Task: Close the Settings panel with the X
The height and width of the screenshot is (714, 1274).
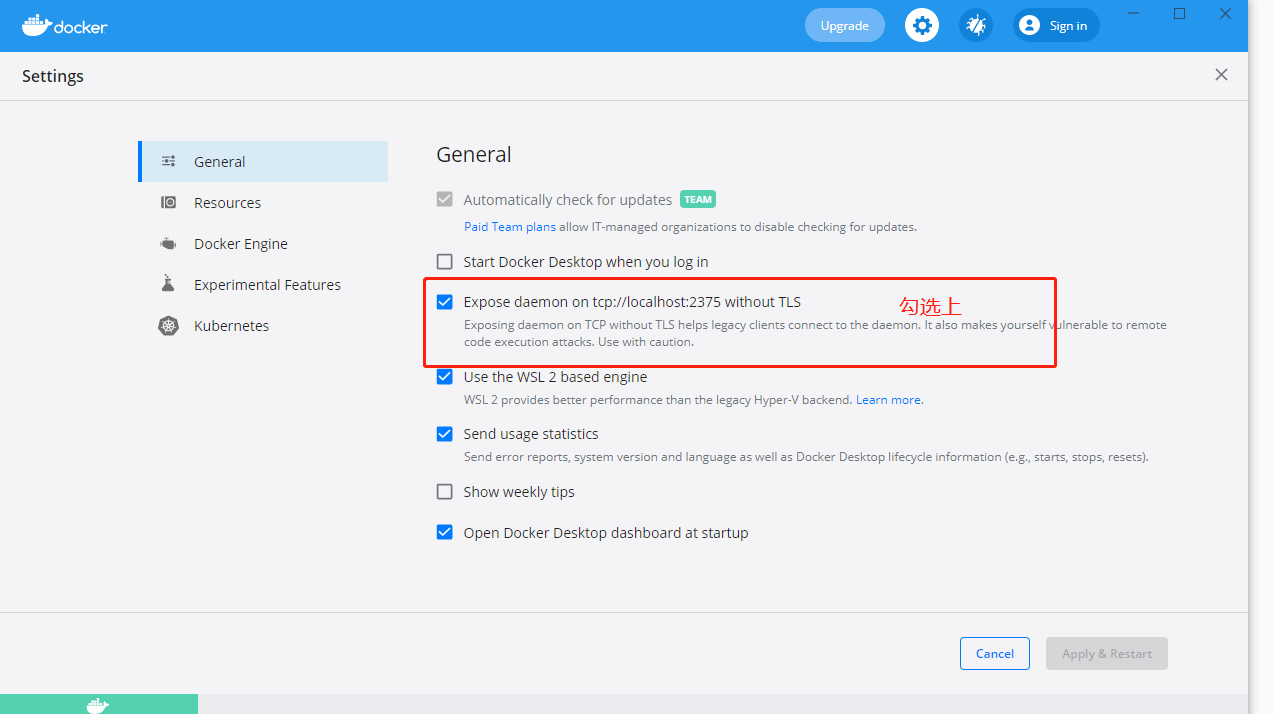Action: (x=1221, y=75)
